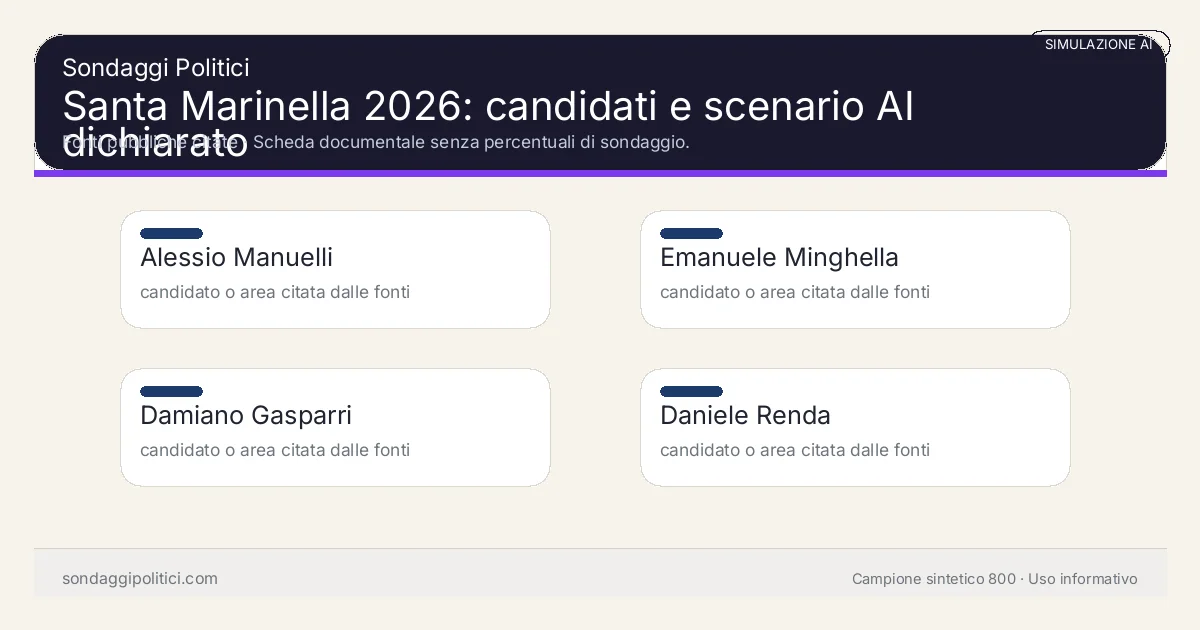1200x630 pixels.
Task: Click the description under Damiano Gasparri
Action: [x=275, y=450]
